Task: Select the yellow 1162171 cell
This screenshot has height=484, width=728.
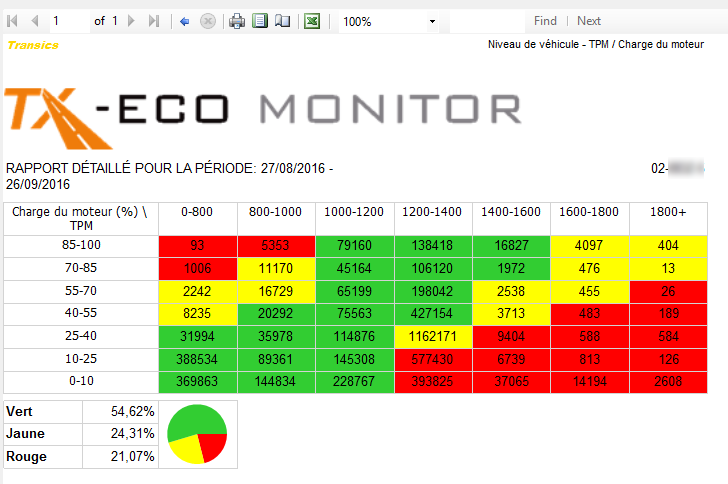Action: click(433, 336)
